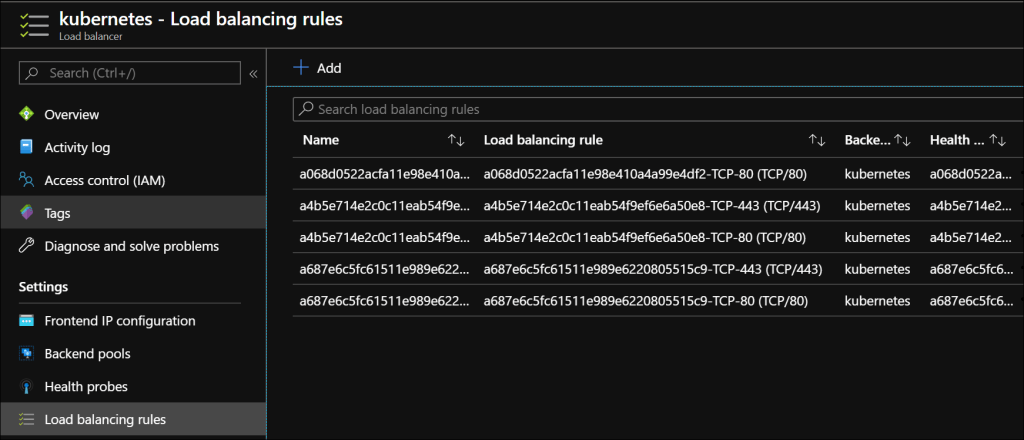Click the sidebar Search (Ctrl+/) box

click(130, 73)
